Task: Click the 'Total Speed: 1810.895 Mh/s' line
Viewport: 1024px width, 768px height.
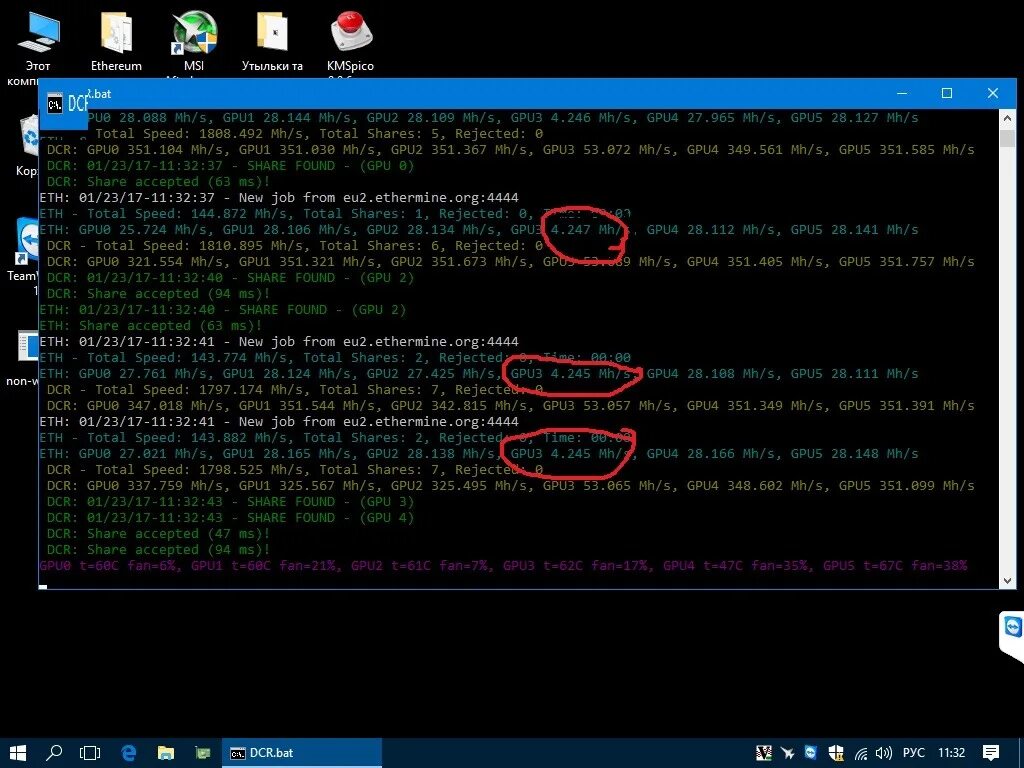Action: (x=295, y=246)
